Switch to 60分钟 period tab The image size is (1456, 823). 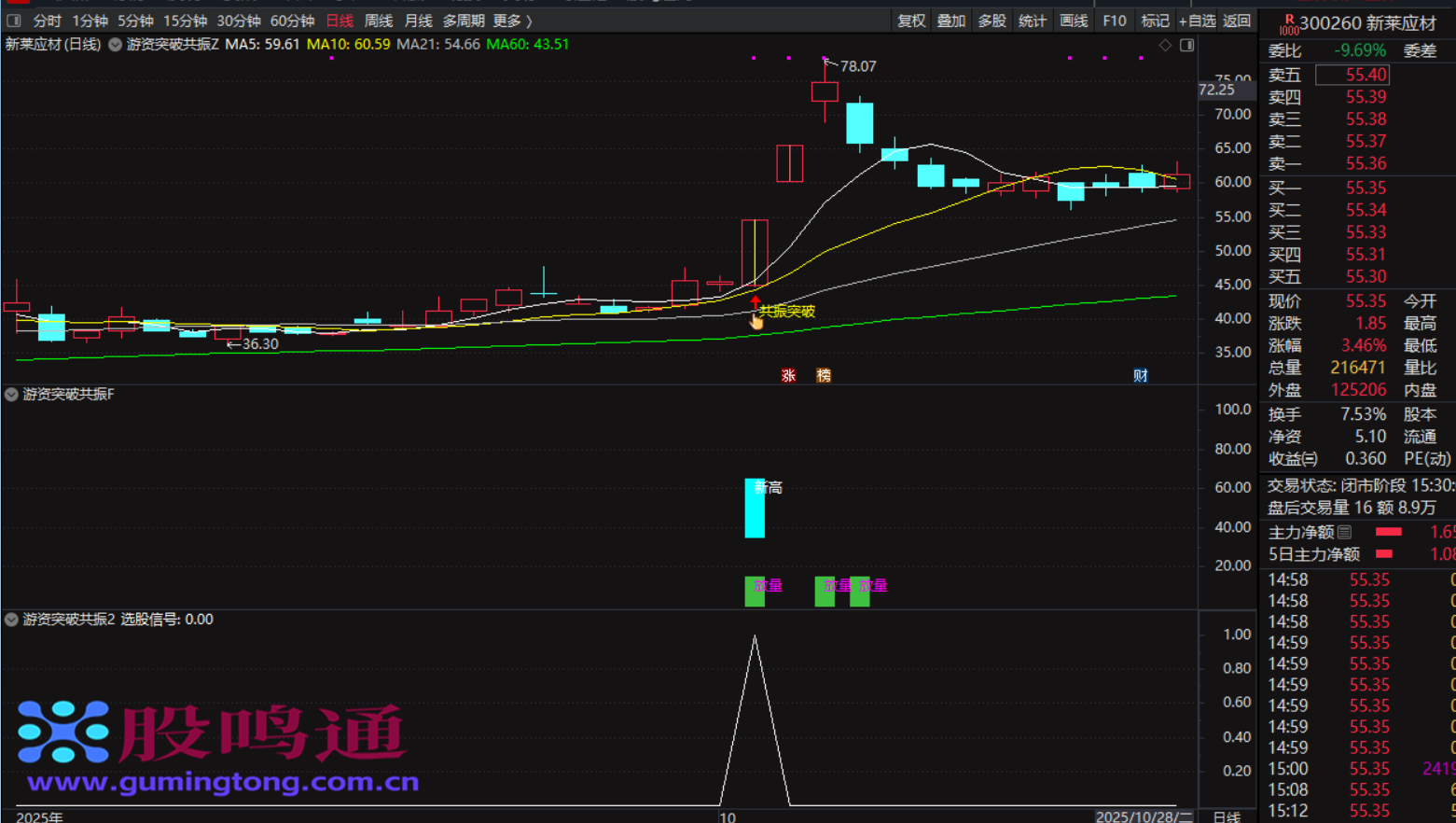coord(292,21)
